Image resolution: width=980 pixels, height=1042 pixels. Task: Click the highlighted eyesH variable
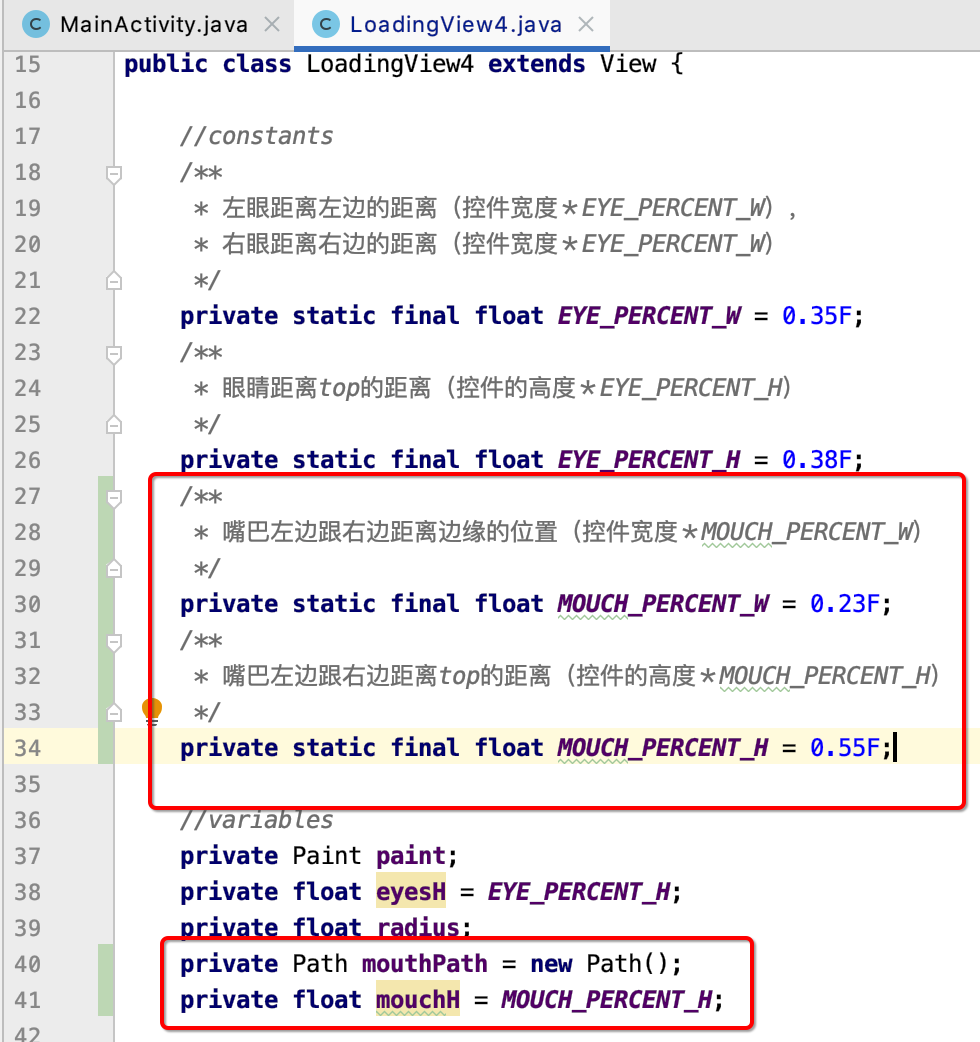pos(411,892)
